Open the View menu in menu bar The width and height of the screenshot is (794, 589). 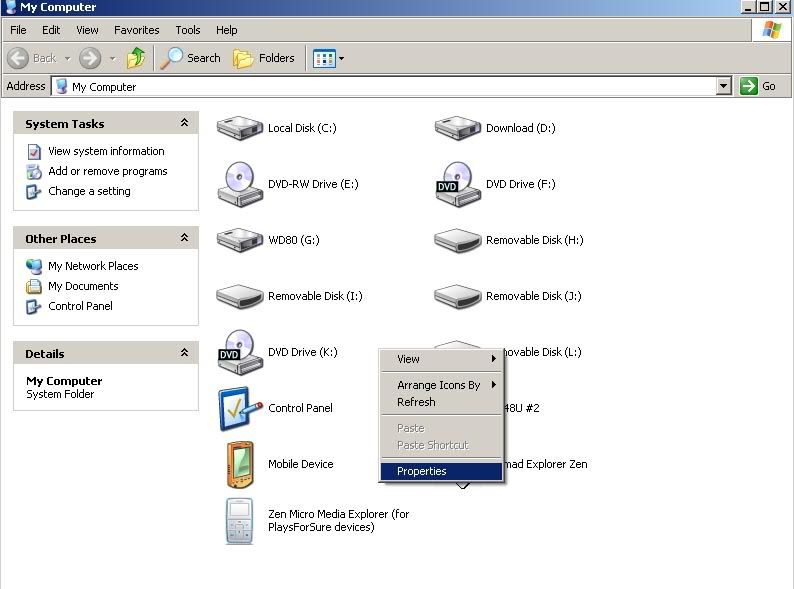click(87, 30)
